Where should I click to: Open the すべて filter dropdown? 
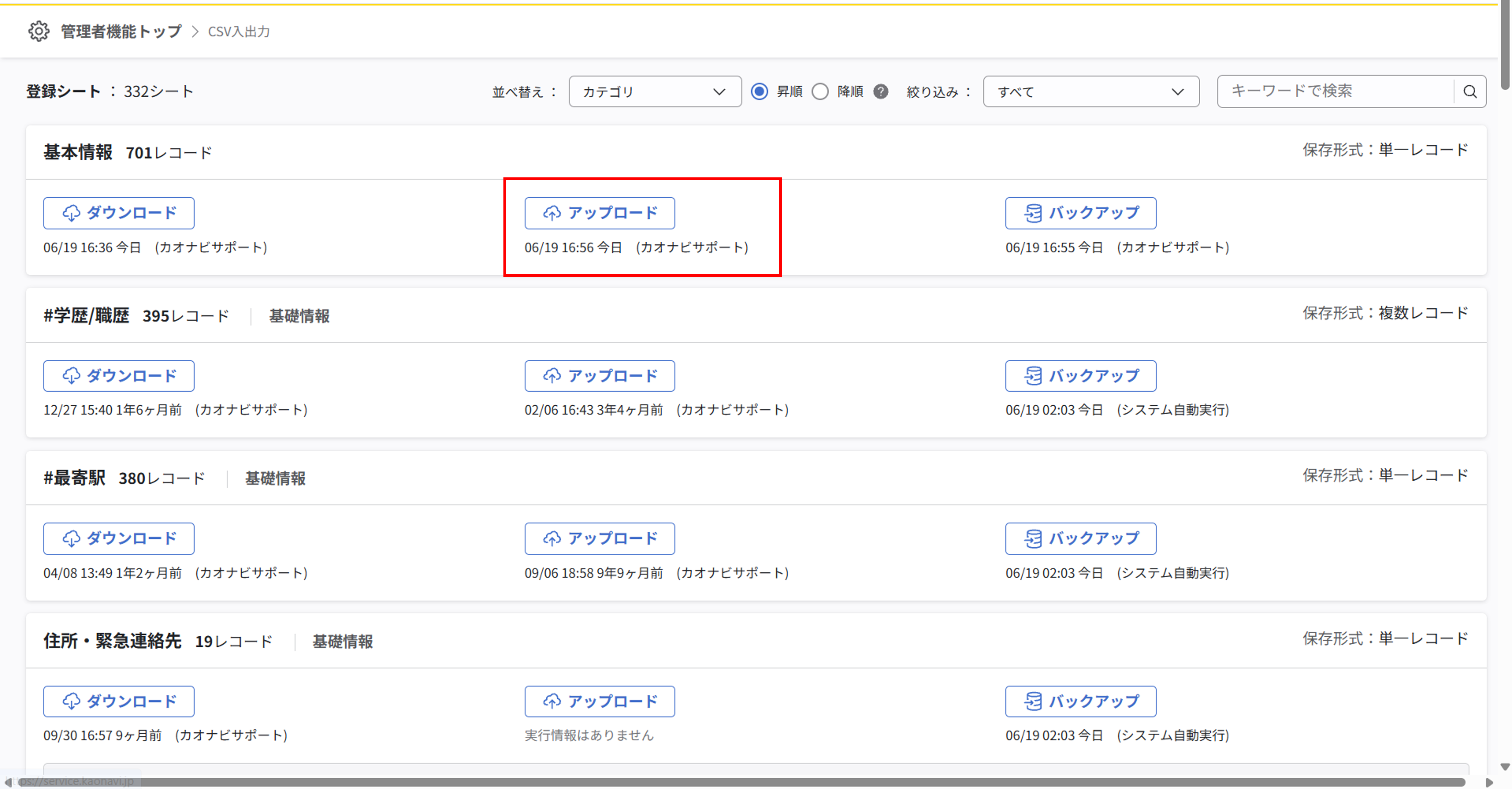click(x=1091, y=91)
